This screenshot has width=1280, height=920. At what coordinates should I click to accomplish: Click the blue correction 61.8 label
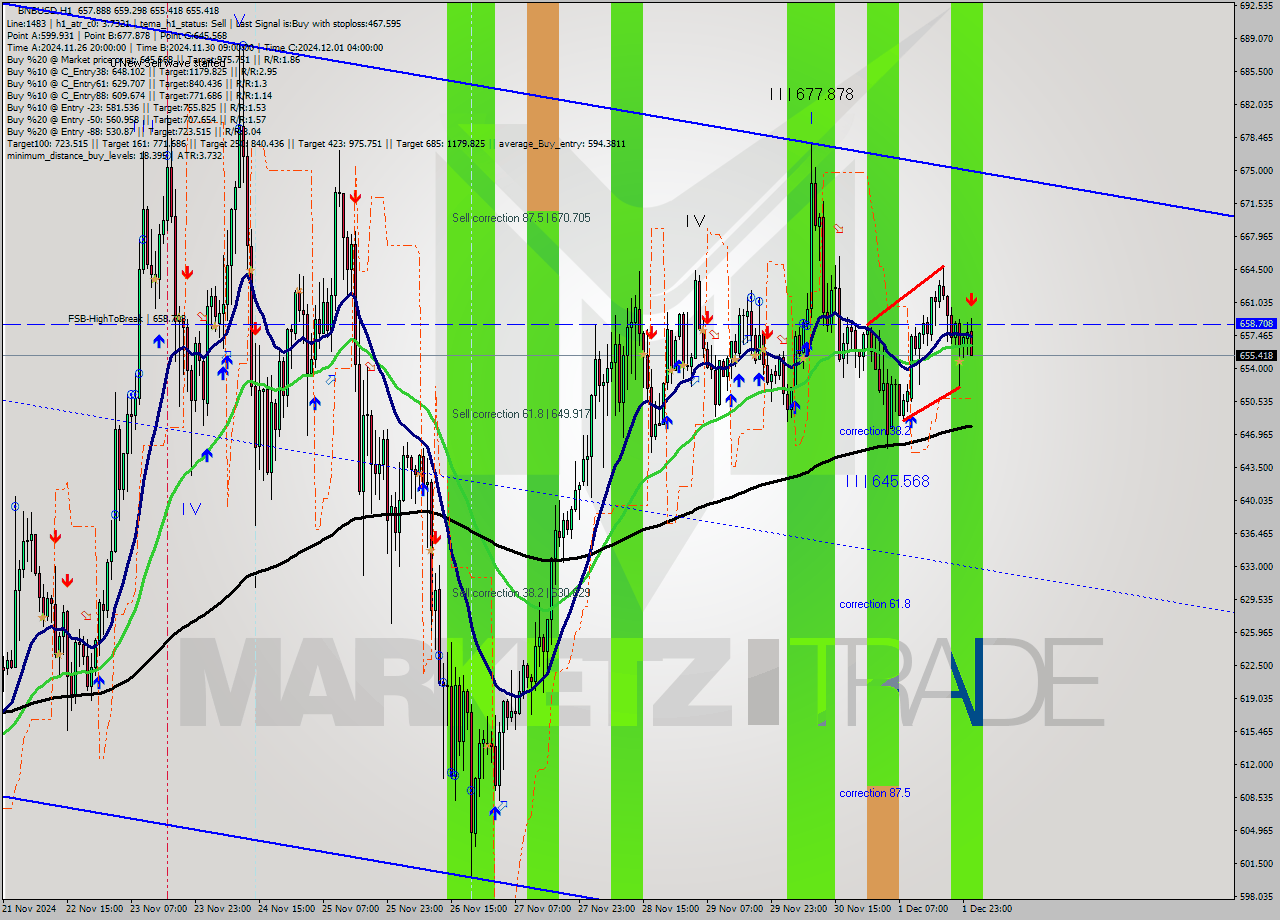(875, 604)
